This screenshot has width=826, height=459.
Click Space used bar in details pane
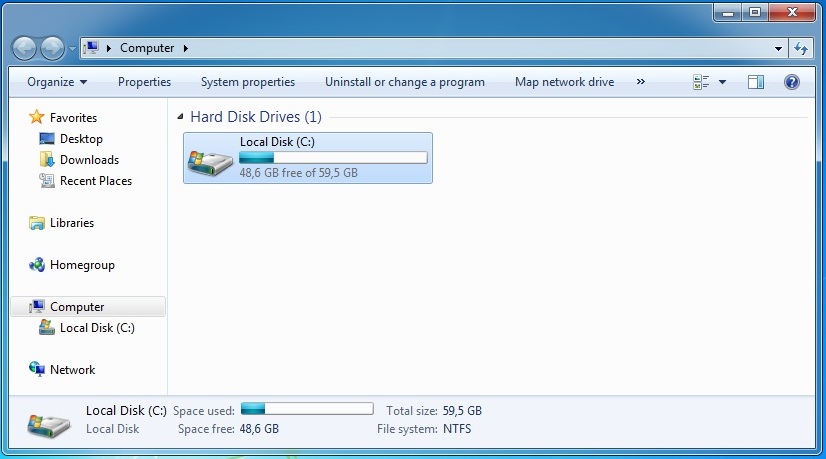point(307,408)
